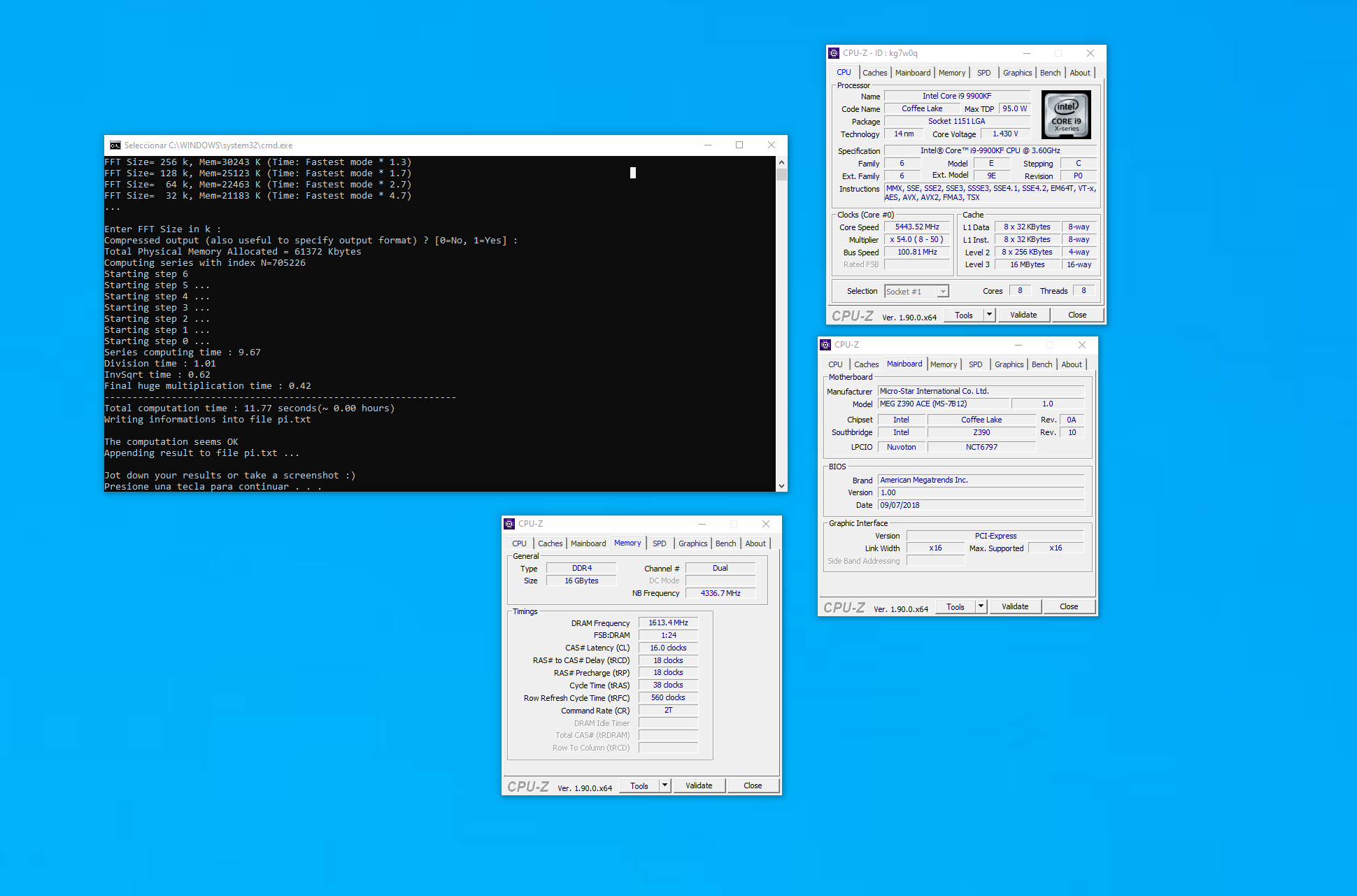The image size is (1357, 896).
Task: Maximize the cmd.exe window
Action: [x=739, y=145]
